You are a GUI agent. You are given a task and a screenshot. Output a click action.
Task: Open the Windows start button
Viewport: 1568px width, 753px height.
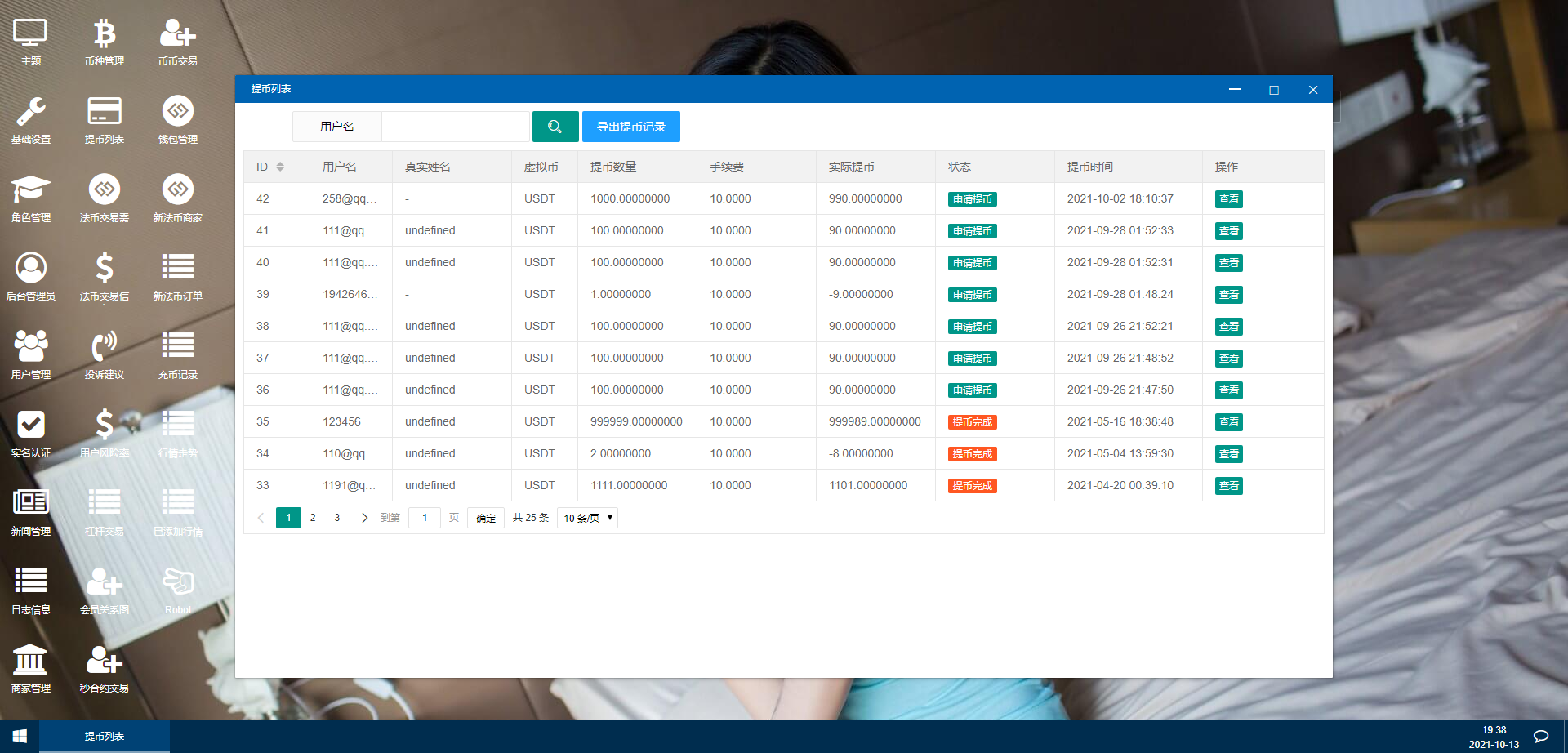tap(20, 737)
